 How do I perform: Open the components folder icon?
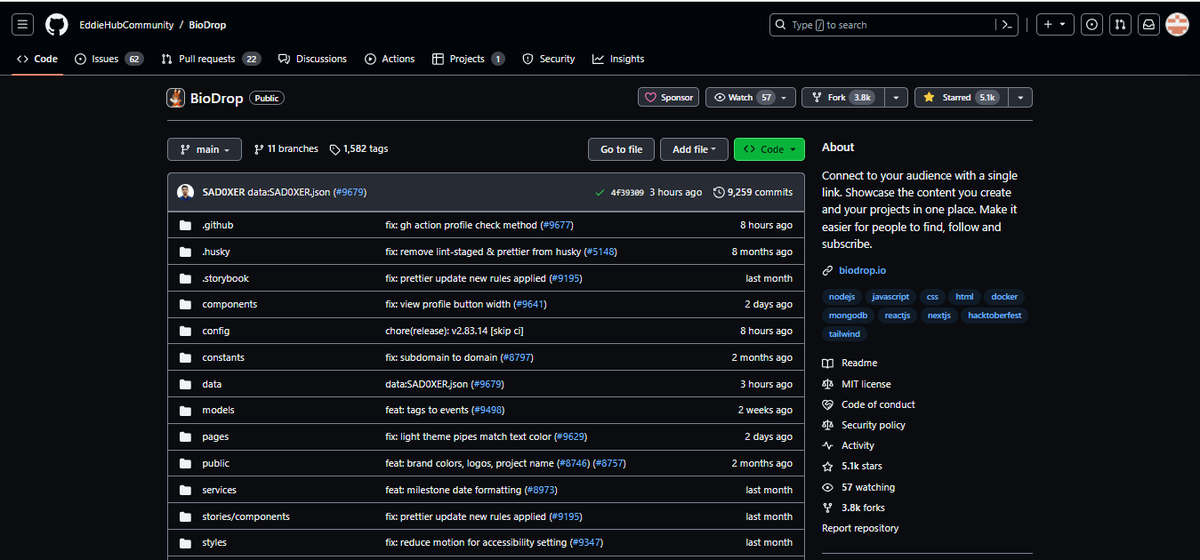coord(185,304)
